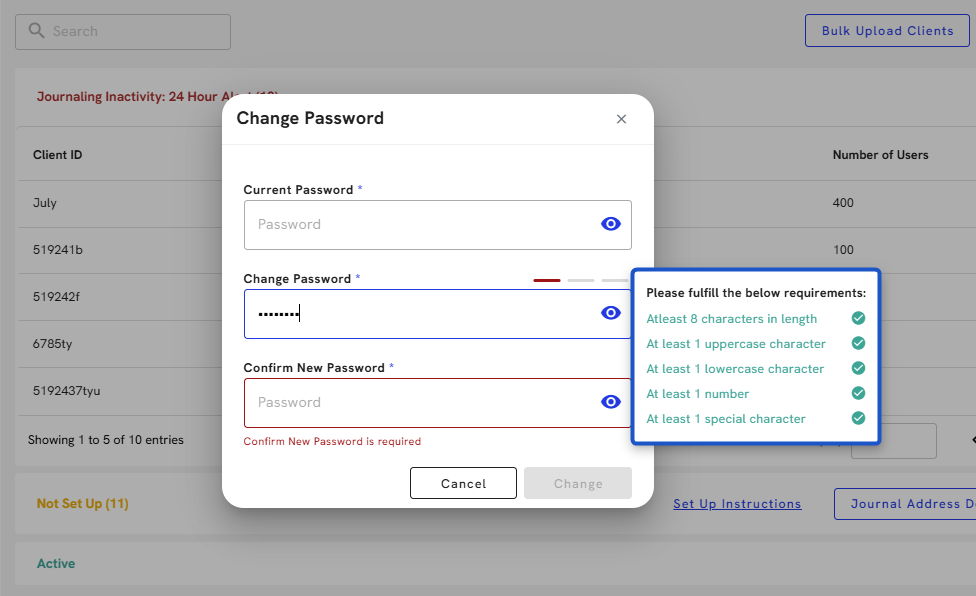Reveal the Change Password field text
The image size is (976, 596).
click(610, 313)
